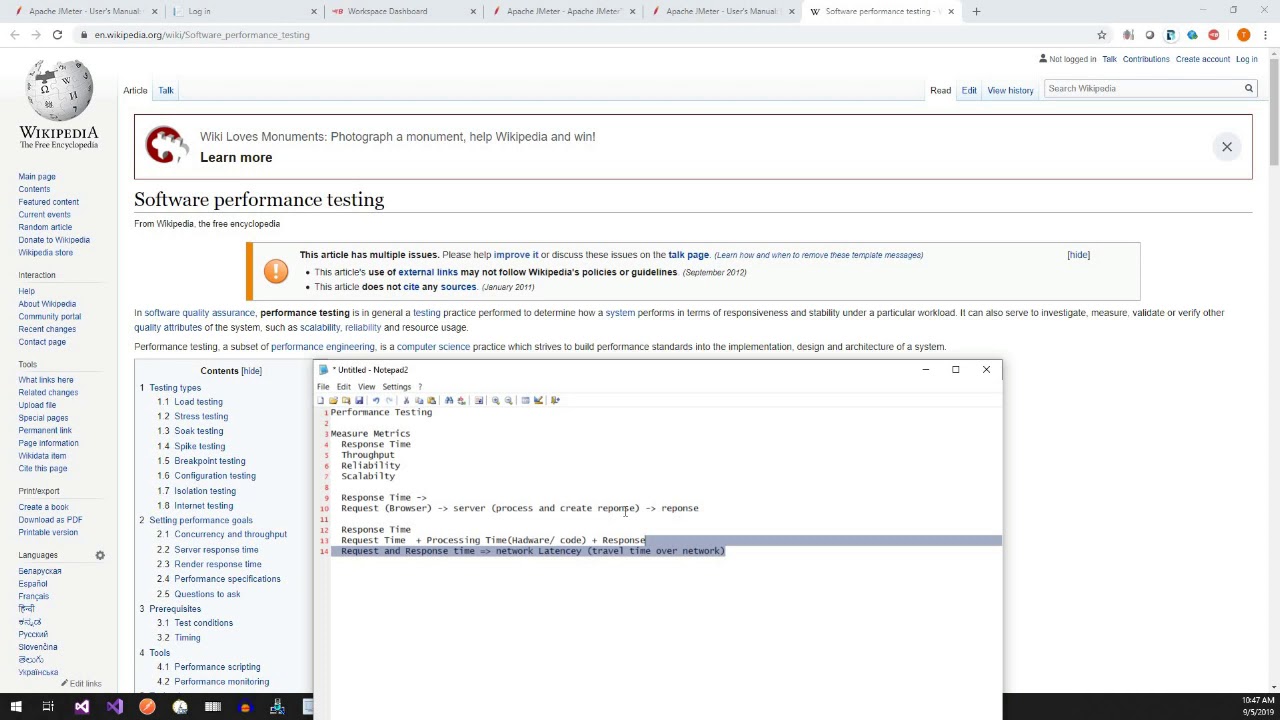Screen dimensions: 1280x720
Task: Open Edit menu in Notepad2
Action: click(x=344, y=387)
